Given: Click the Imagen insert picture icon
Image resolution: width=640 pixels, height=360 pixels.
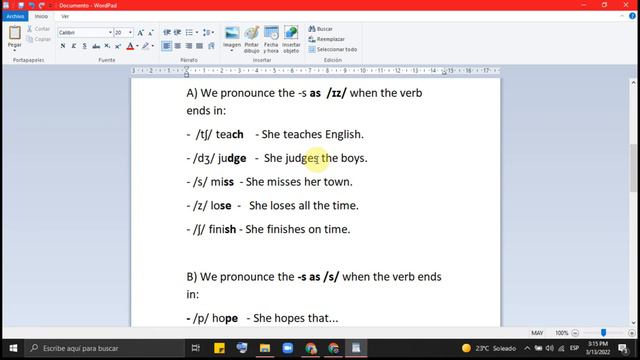Looking at the screenshot, I should (232, 33).
